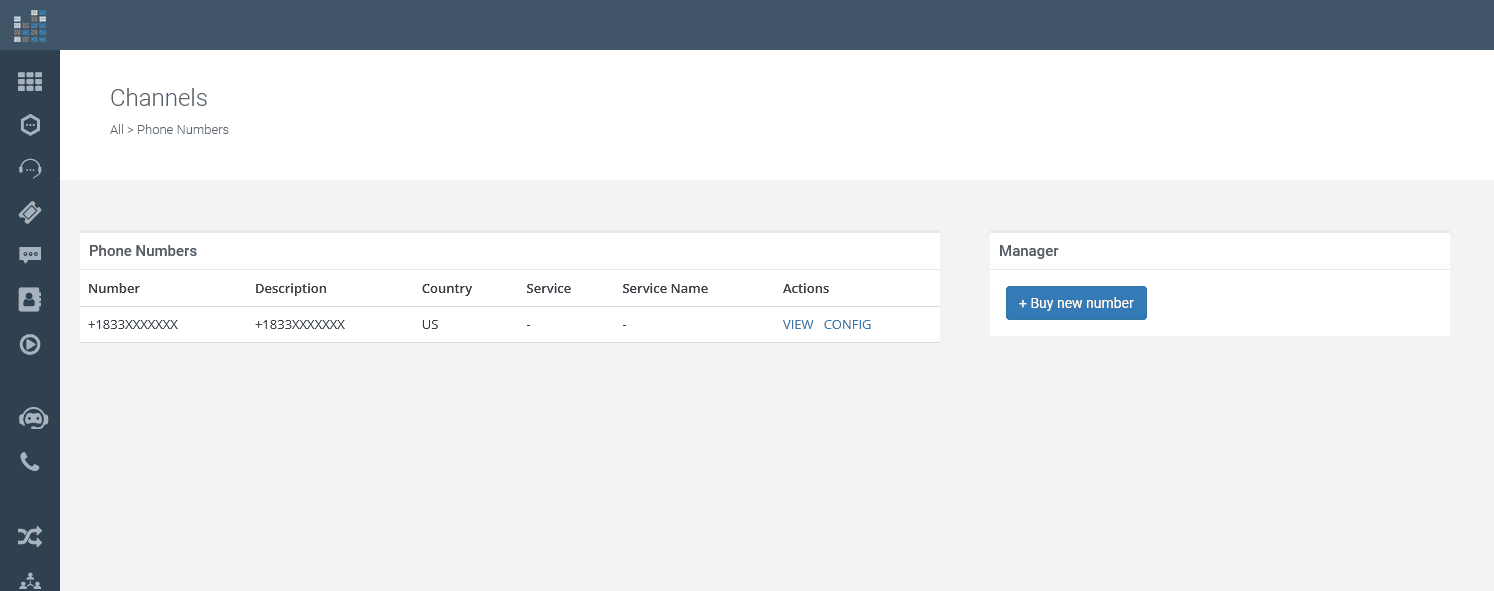Screen dimensions: 1494x591
Task: Select the phone handset icon in the sidebar
Action: click(x=30, y=462)
